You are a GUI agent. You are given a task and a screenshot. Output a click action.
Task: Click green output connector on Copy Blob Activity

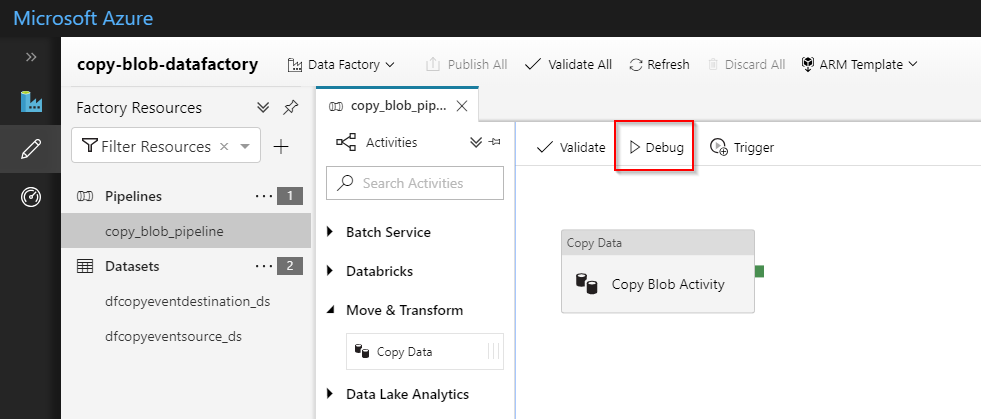tap(760, 271)
